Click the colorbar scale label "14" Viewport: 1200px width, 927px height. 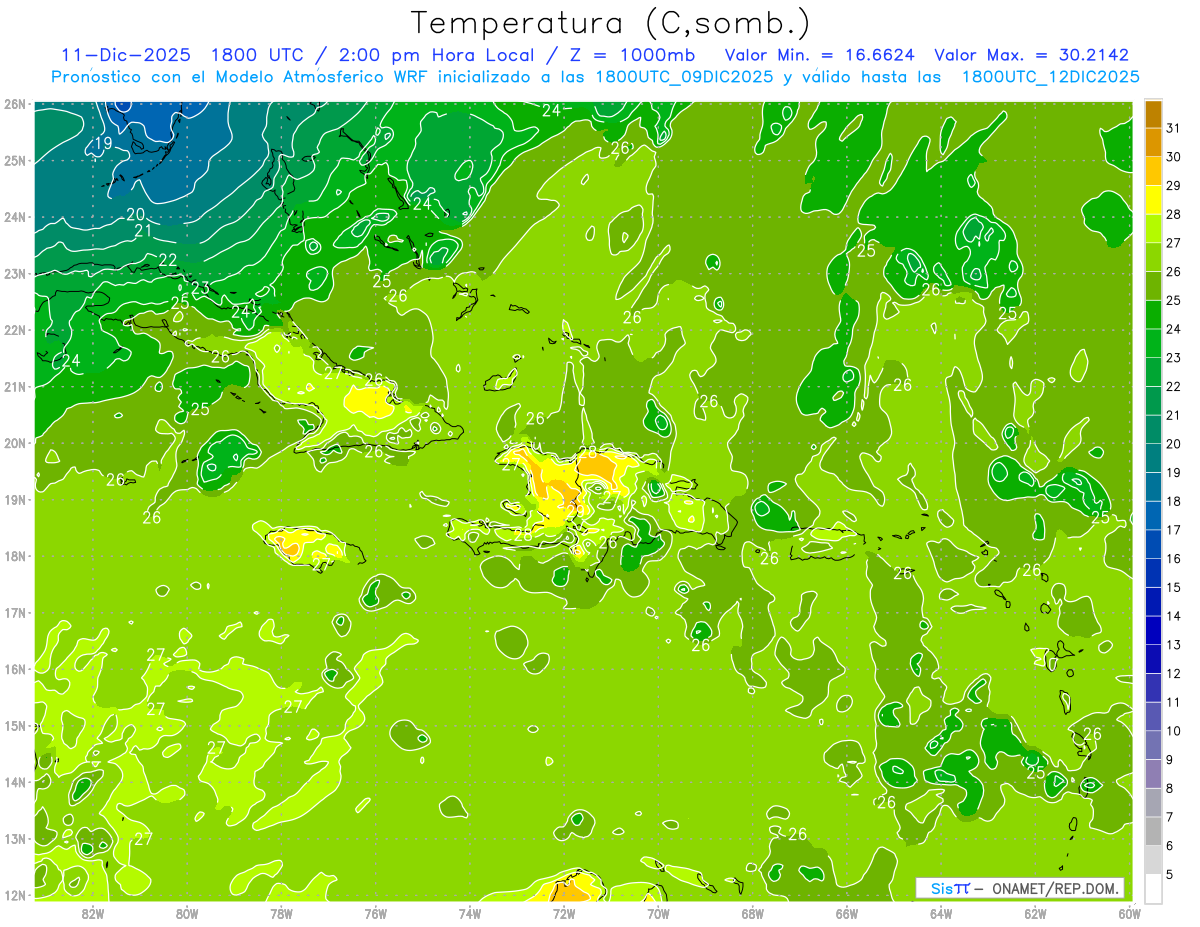pyautogui.click(x=1174, y=616)
